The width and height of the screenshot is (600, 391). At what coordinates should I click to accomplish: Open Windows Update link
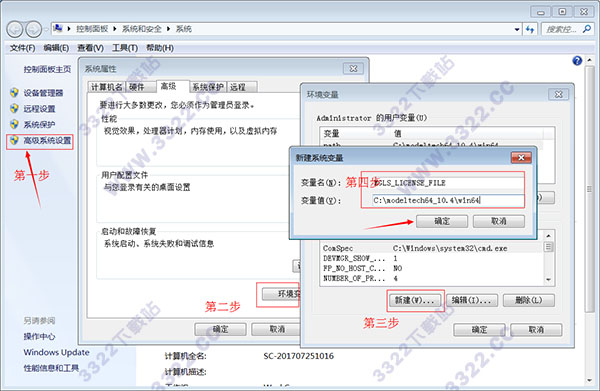coord(56,352)
